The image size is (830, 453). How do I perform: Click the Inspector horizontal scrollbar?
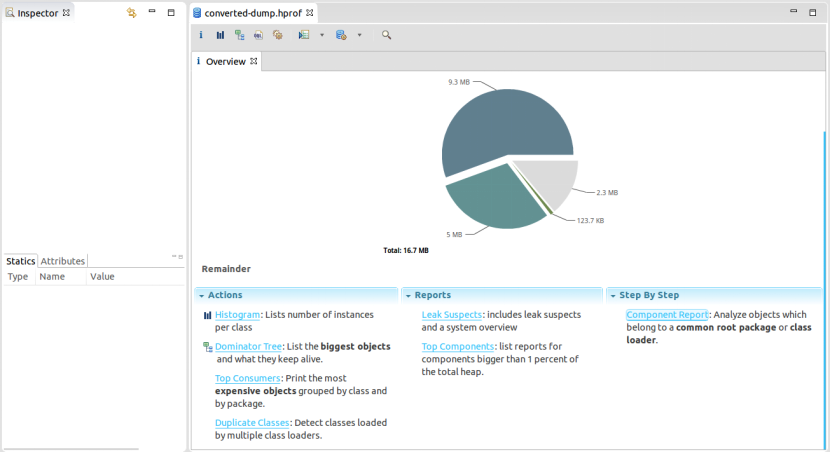pyautogui.click(x=71, y=449)
